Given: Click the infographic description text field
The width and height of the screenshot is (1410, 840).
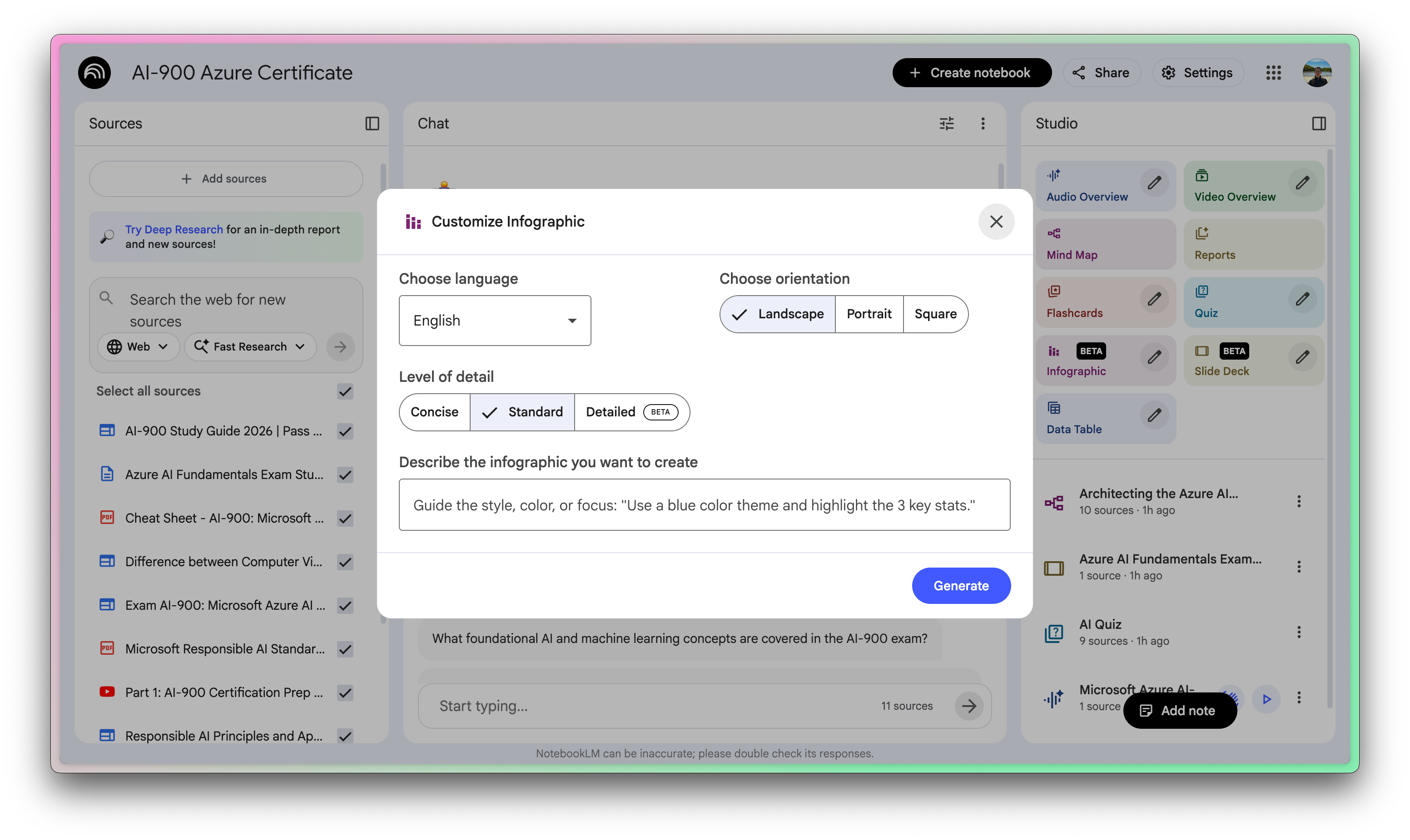Looking at the screenshot, I should click(x=704, y=505).
